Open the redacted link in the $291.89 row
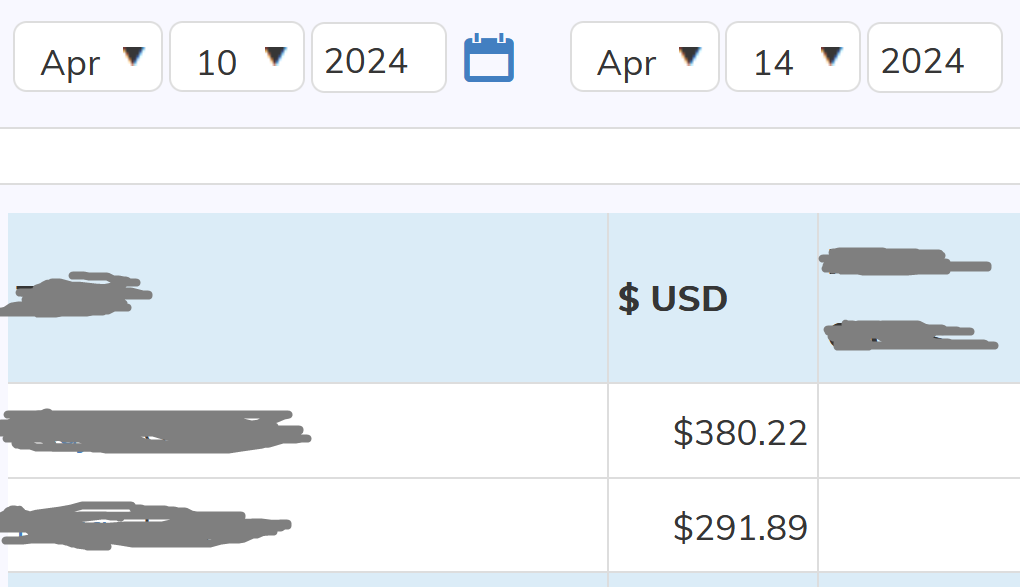Image resolution: width=1020 pixels, height=587 pixels. [x=144, y=526]
